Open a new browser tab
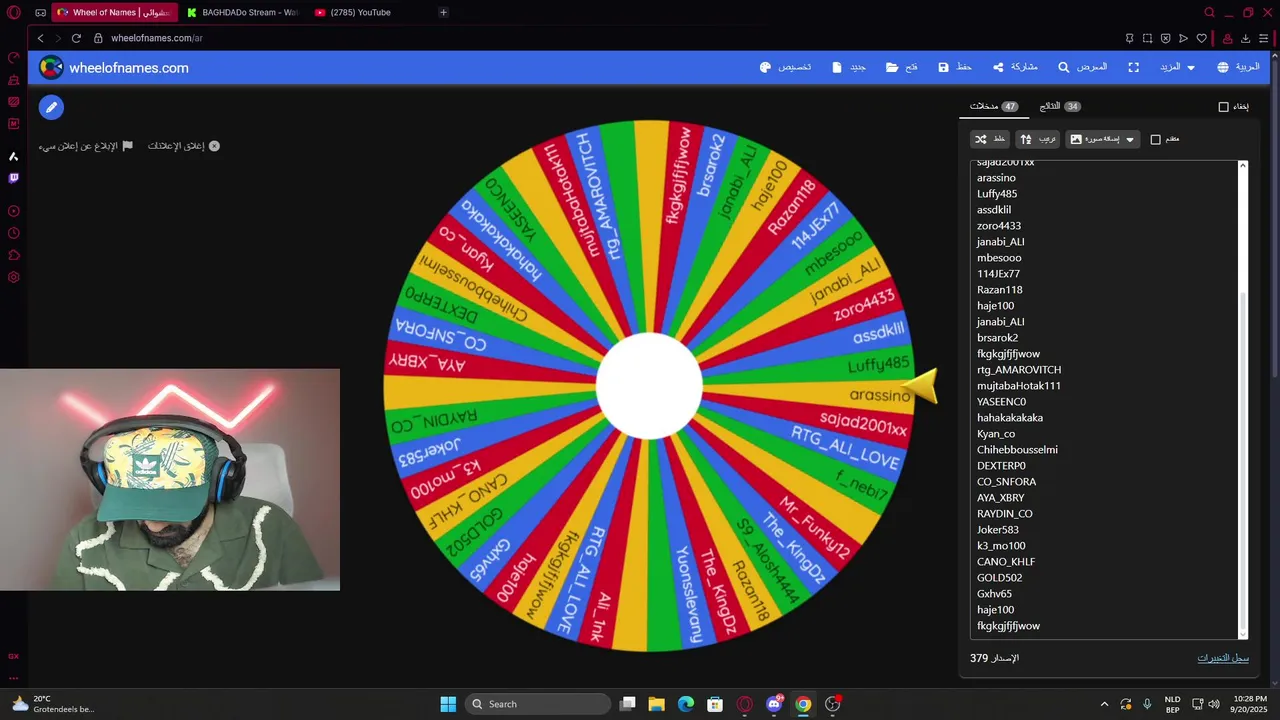The image size is (1280, 720). click(443, 12)
